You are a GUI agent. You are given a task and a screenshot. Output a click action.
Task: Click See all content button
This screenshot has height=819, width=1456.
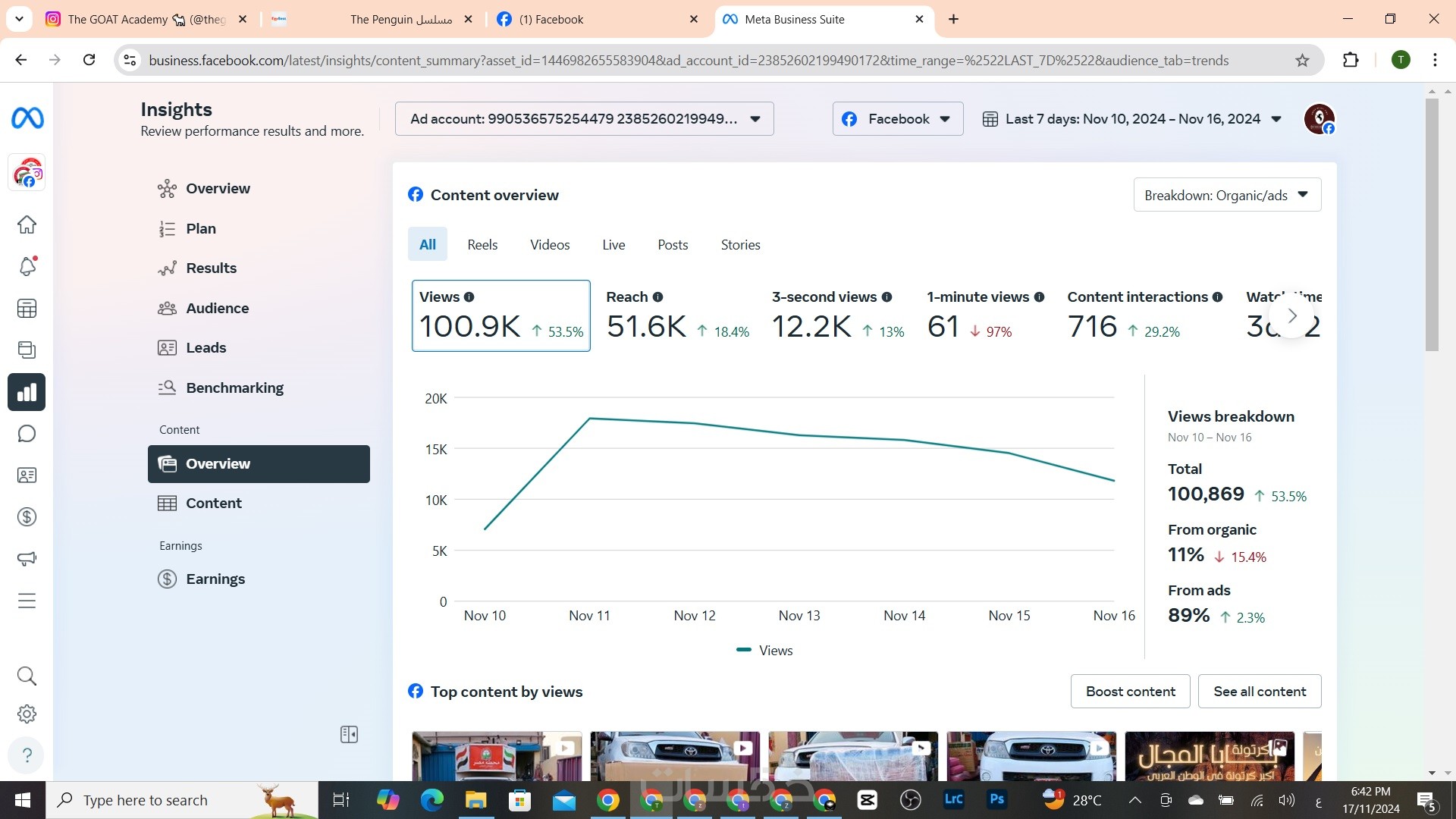click(1259, 692)
